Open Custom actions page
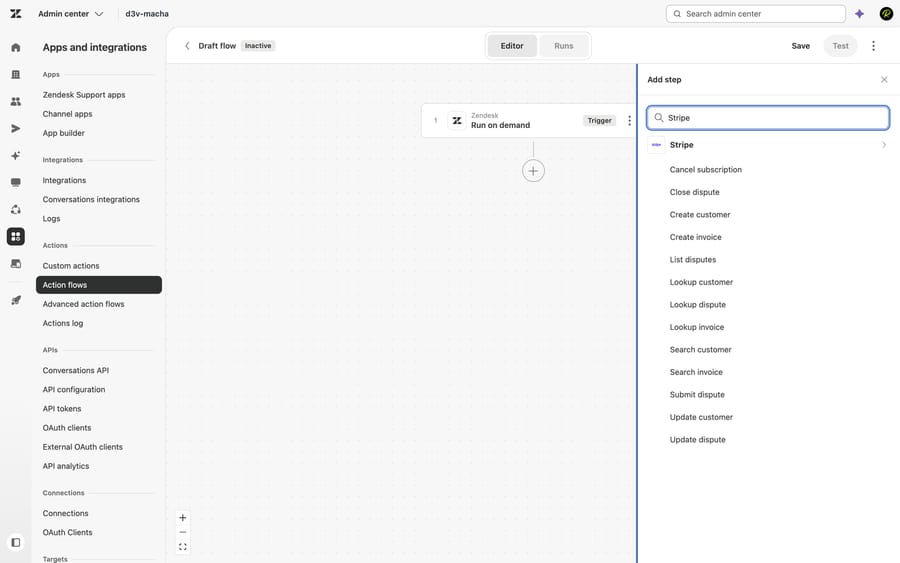This screenshot has height=563, width=900. coord(71,266)
